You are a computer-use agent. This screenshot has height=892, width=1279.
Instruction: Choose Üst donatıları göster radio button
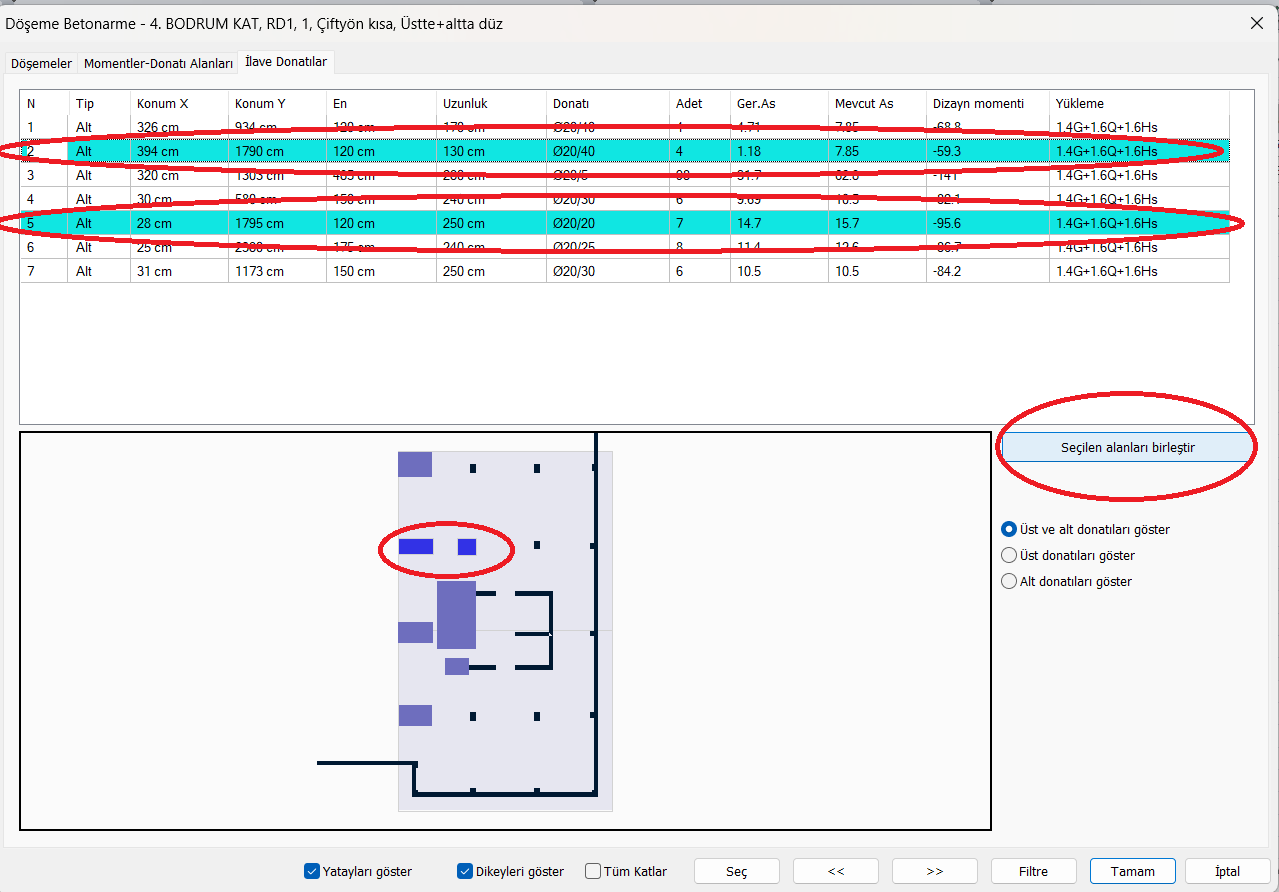(x=1009, y=555)
